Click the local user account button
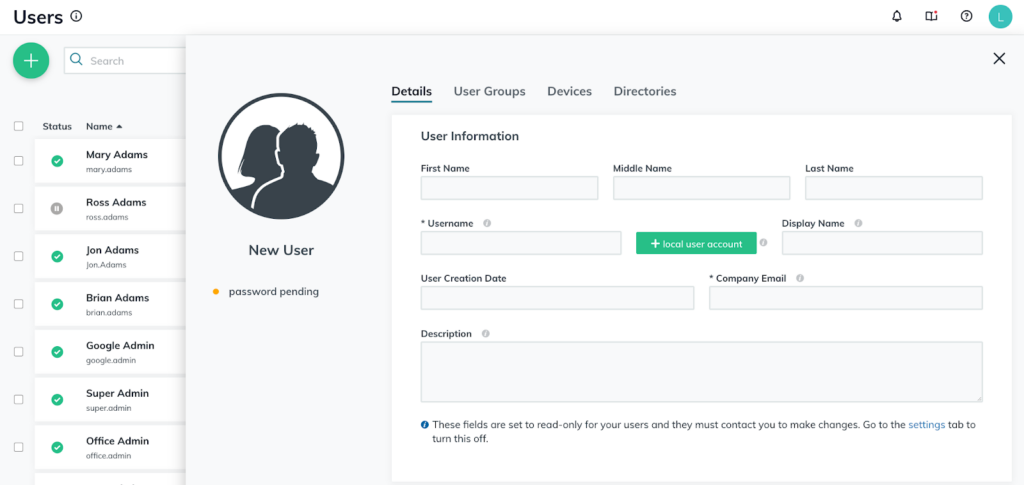The height and width of the screenshot is (485, 1024). tap(696, 243)
